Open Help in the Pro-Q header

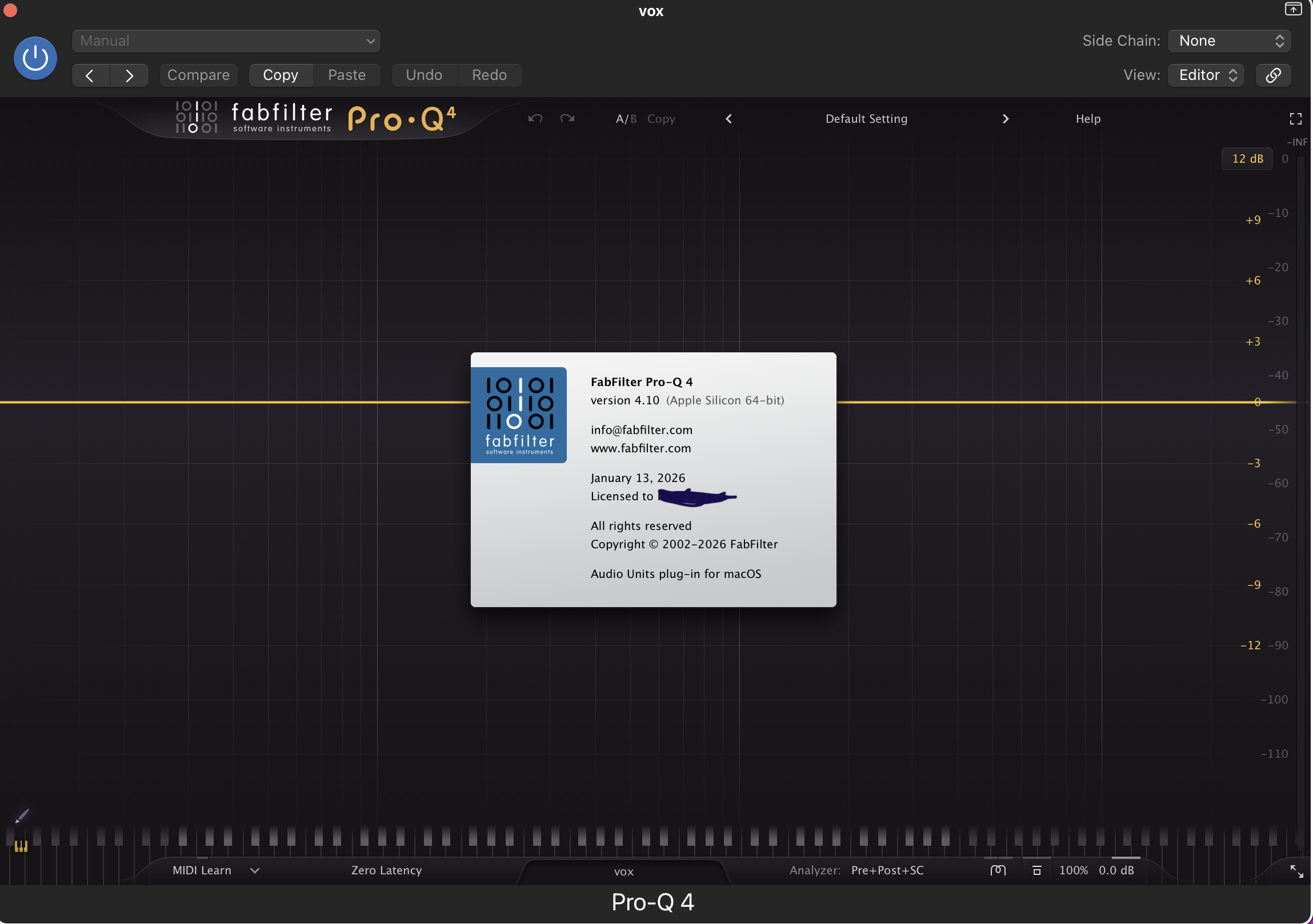pyautogui.click(x=1088, y=118)
